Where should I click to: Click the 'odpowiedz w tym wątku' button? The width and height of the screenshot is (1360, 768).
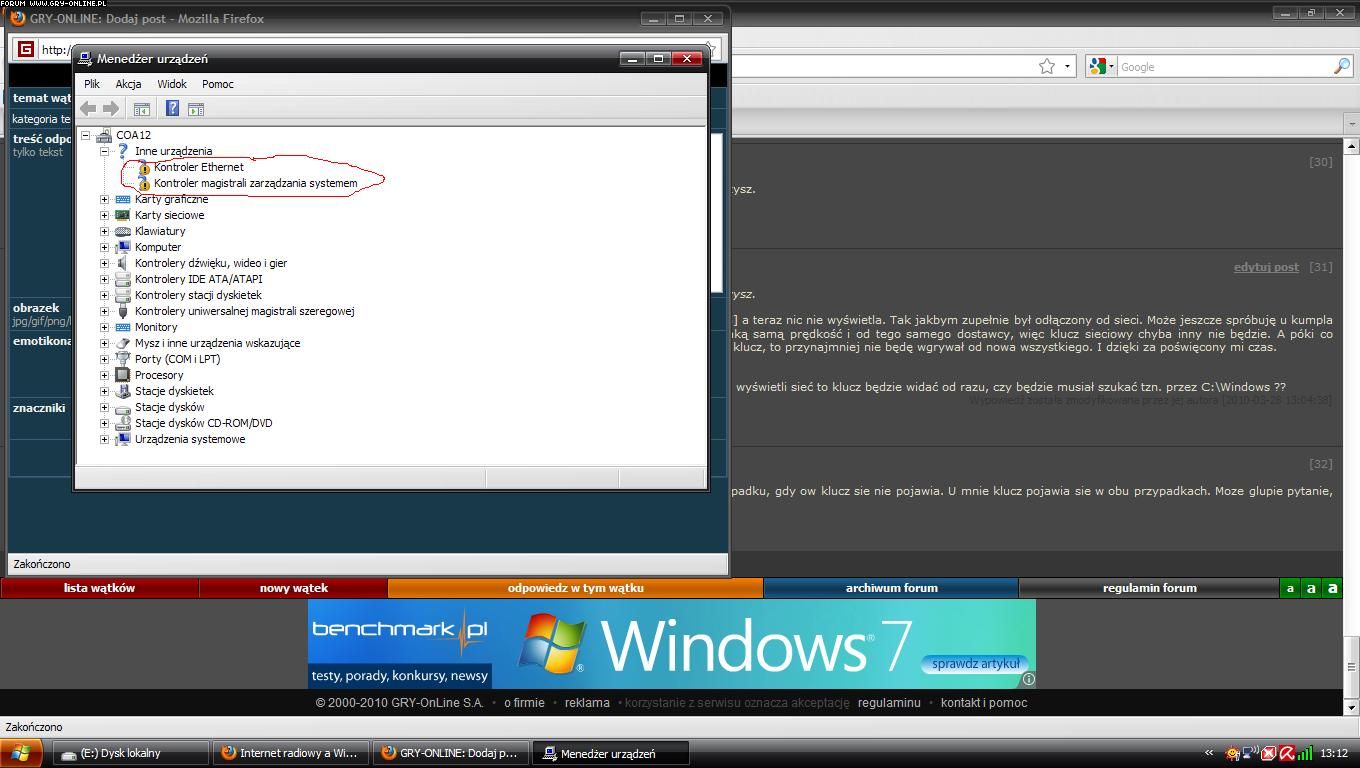pos(575,588)
